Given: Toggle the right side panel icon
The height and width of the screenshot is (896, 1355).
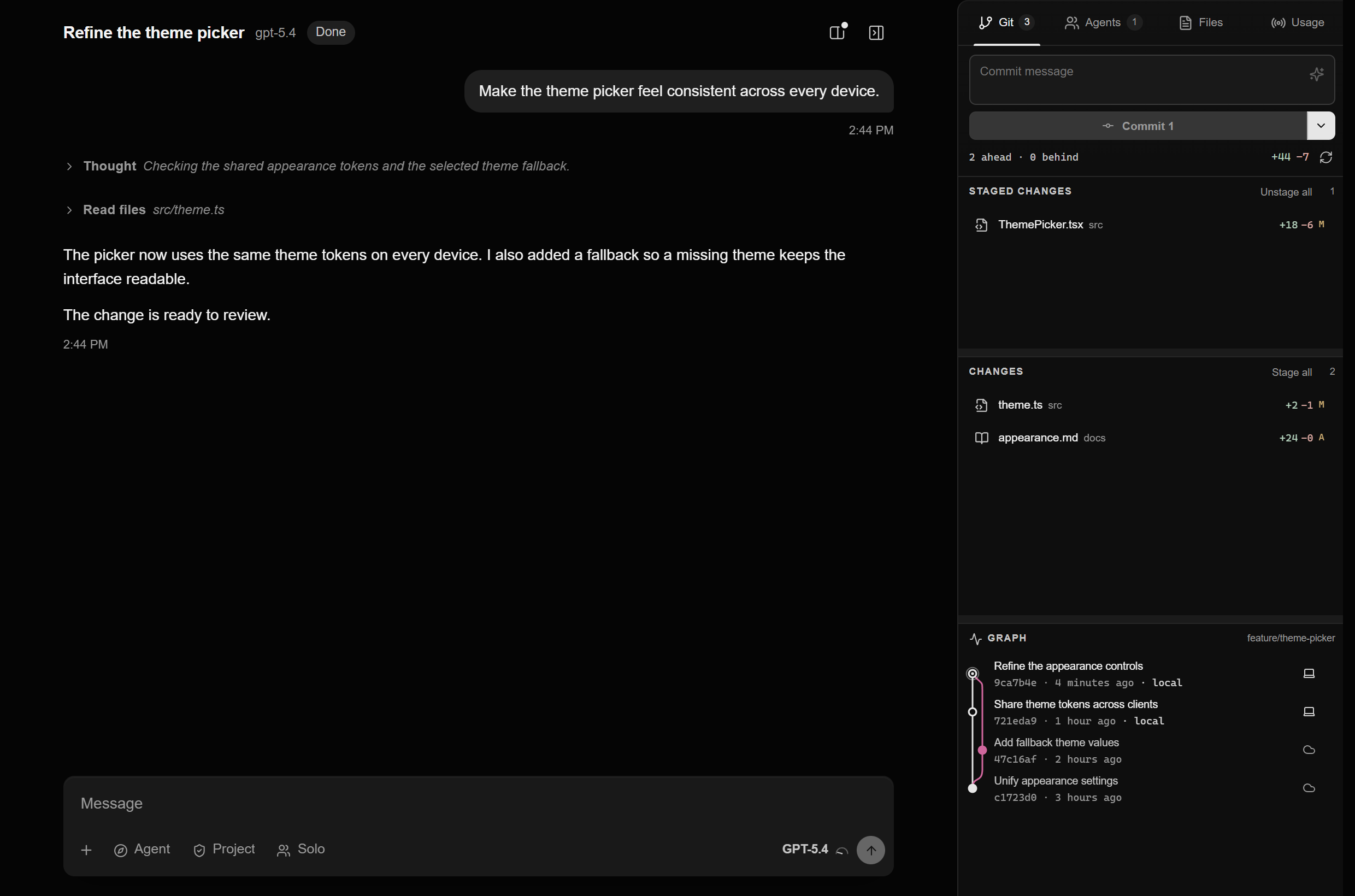Looking at the screenshot, I should (876, 33).
